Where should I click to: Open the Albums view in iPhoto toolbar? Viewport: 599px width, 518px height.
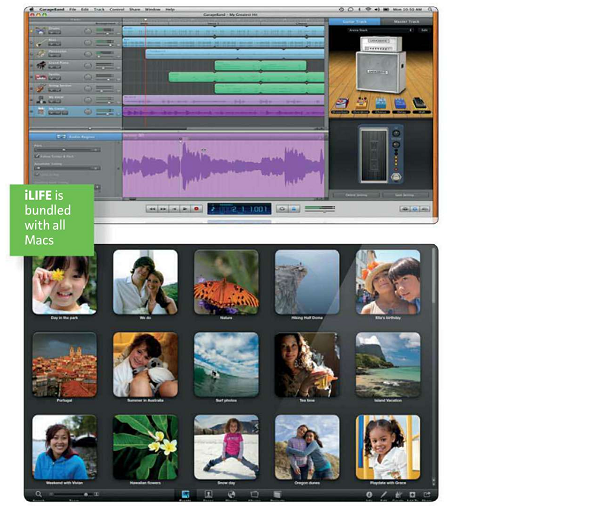point(254,495)
